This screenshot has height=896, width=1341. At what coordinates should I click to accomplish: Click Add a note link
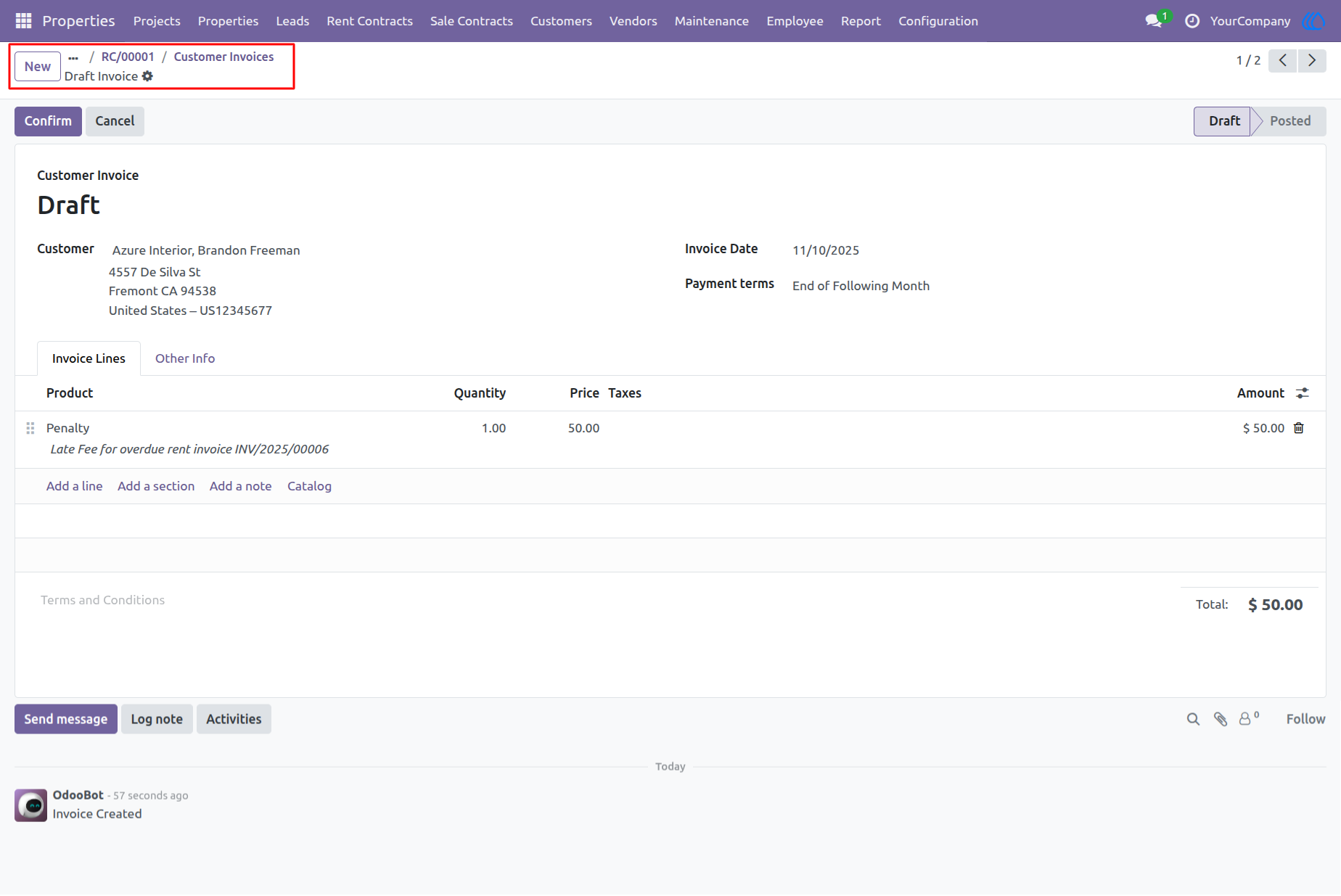pyautogui.click(x=241, y=486)
